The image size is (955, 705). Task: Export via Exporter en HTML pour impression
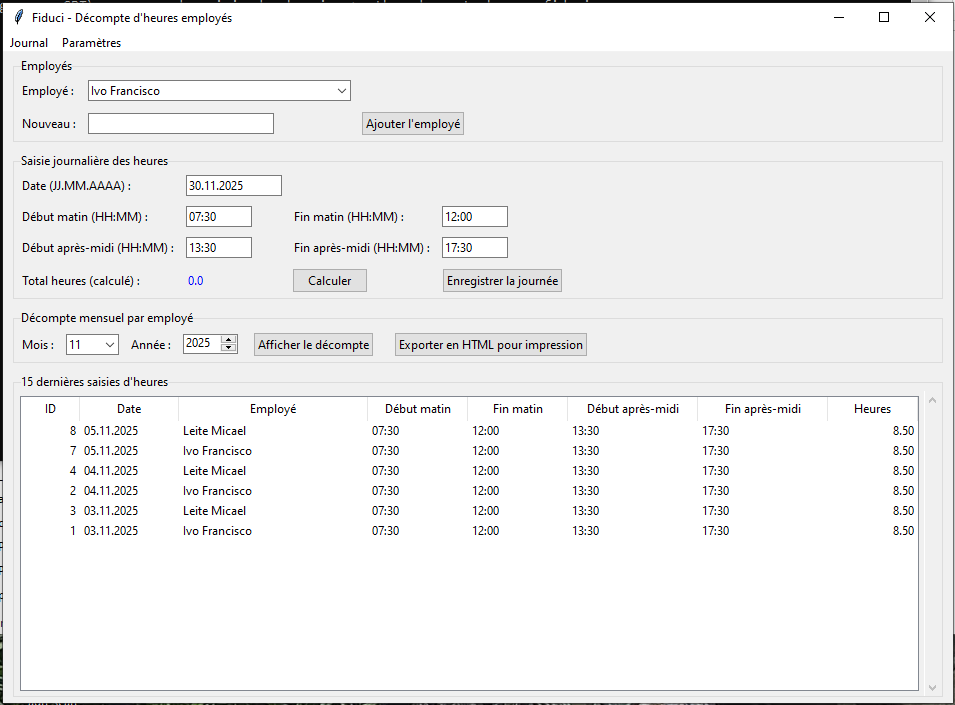tap(490, 345)
